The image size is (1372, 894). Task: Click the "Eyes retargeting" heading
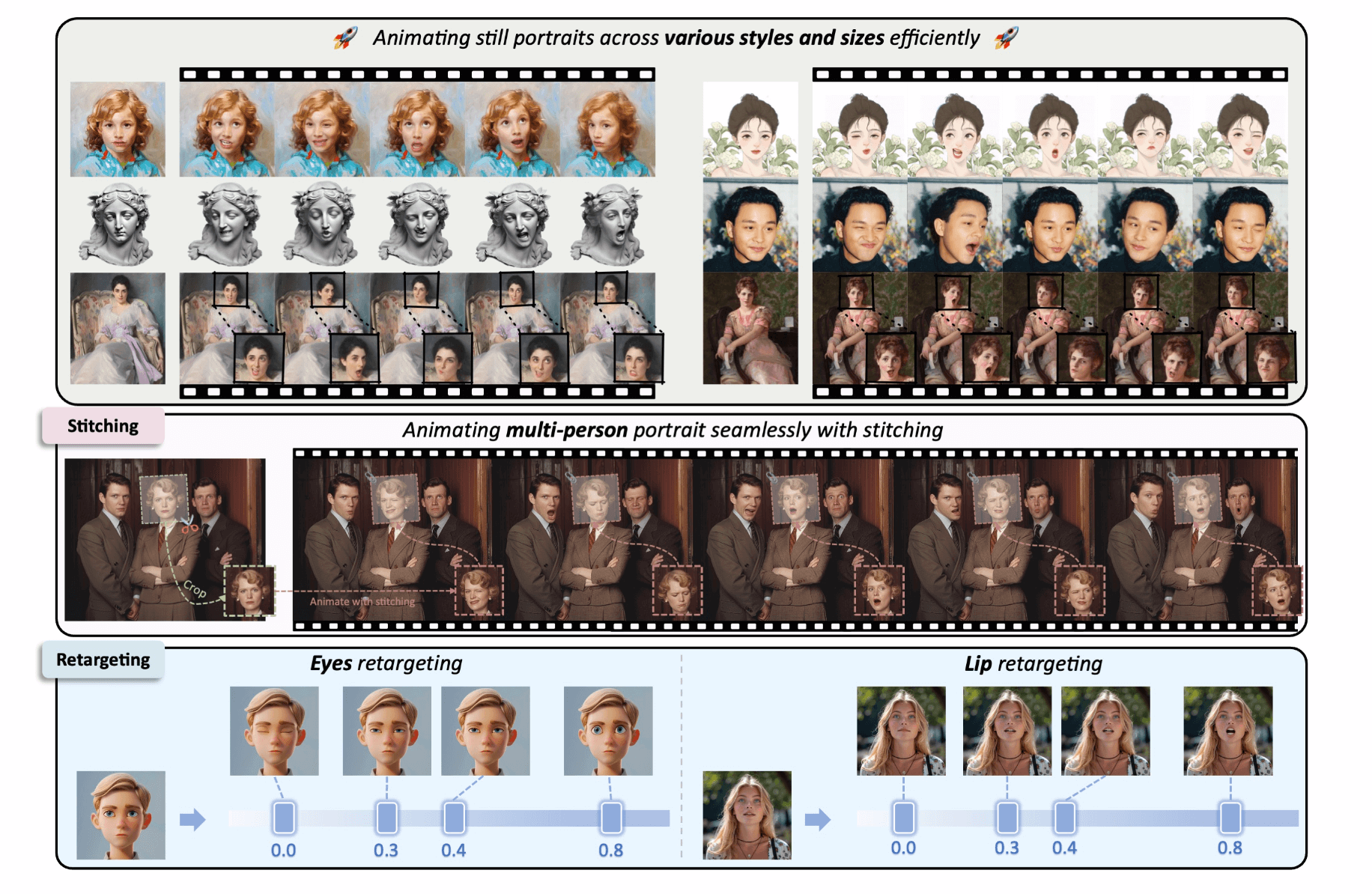pos(386,663)
